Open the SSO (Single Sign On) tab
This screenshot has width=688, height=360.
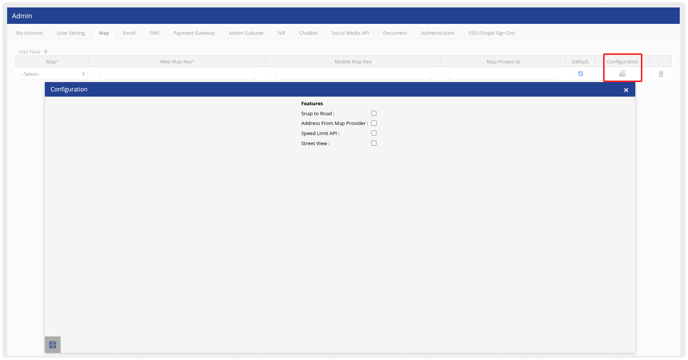pyautogui.click(x=491, y=33)
